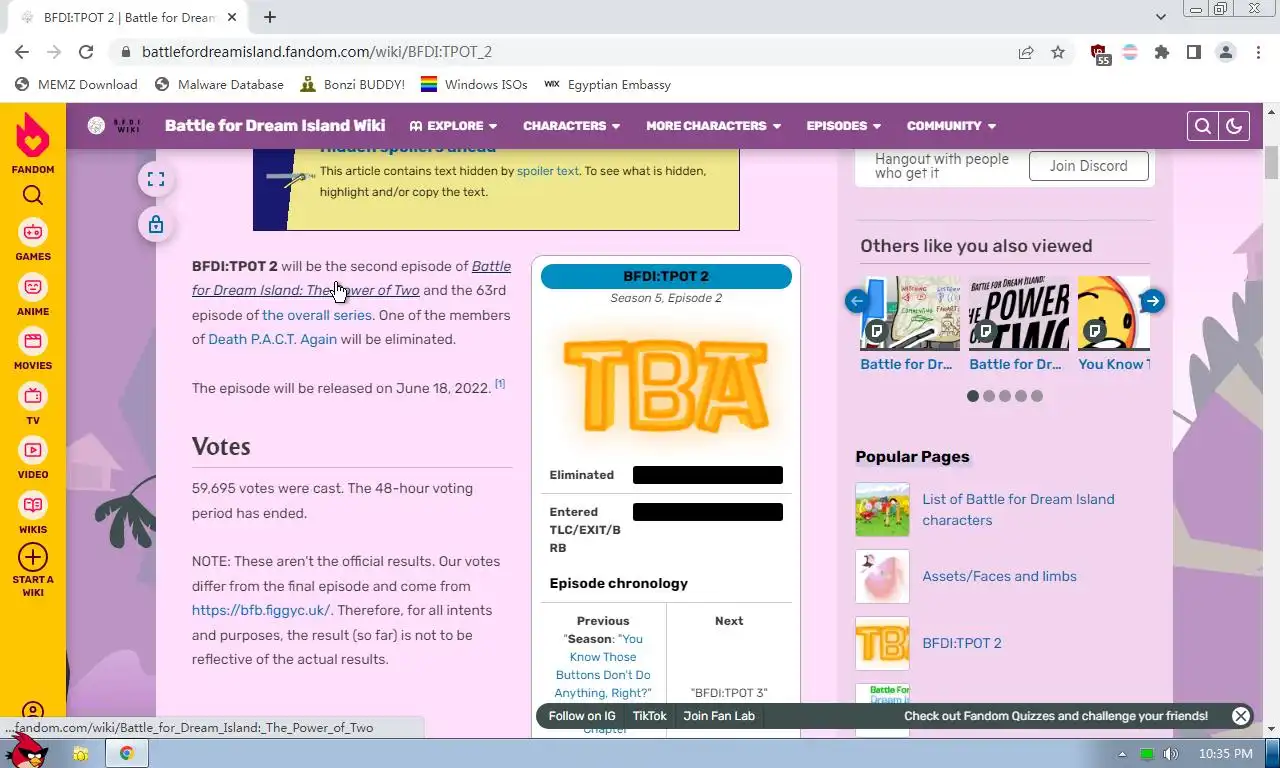This screenshot has width=1280, height=768.
Task: Open the Fandom sidebar search icon
Action: click(x=33, y=195)
